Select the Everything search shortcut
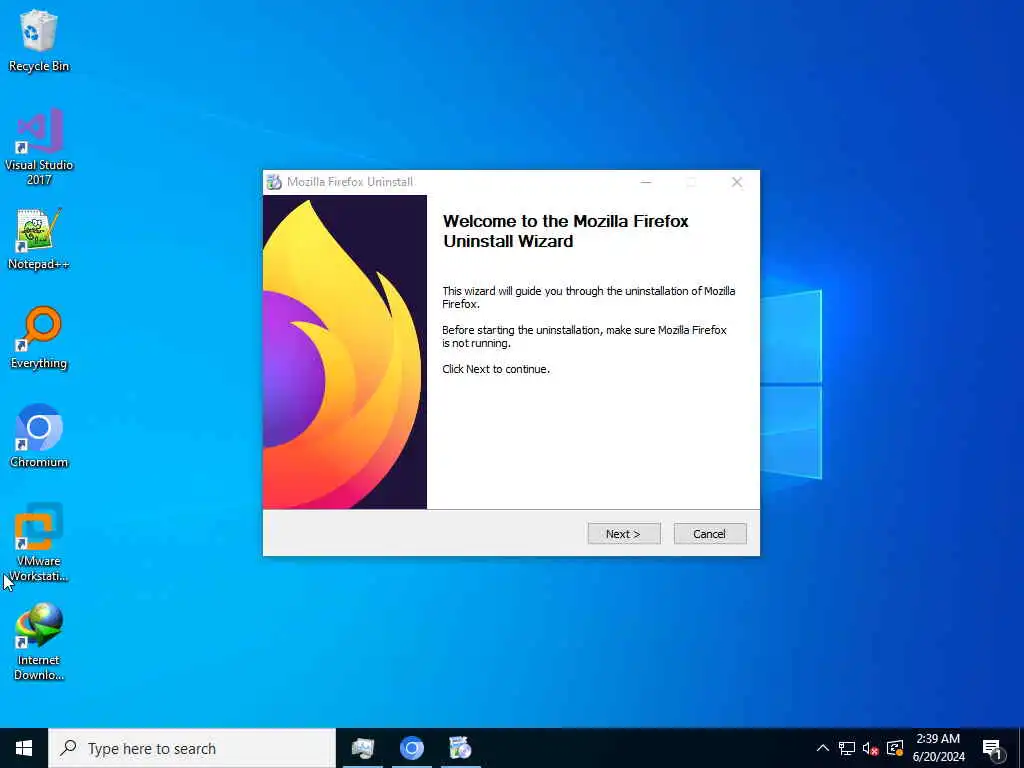Viewport: 1024px width, 768px height. (39, 338)
